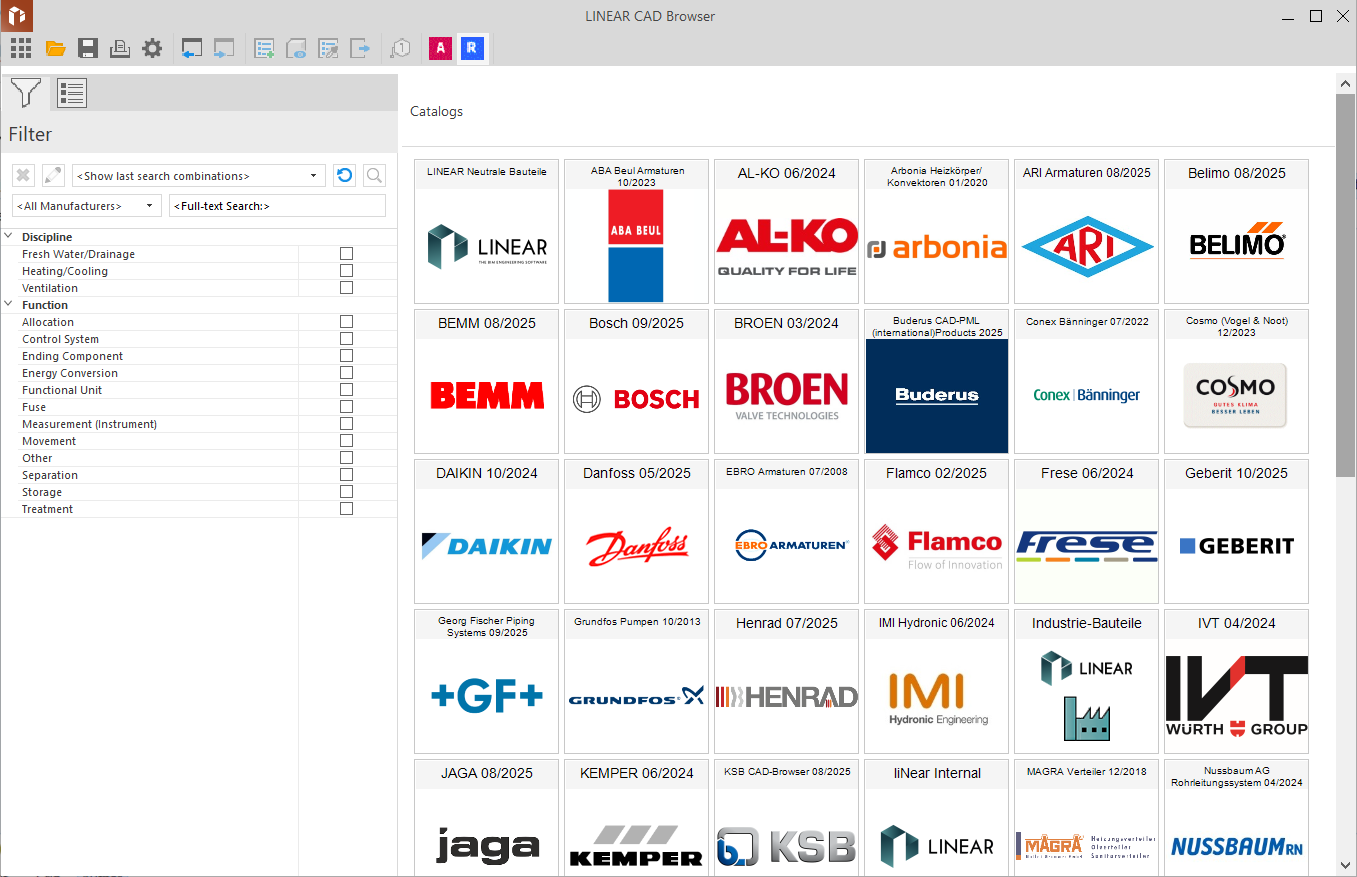The image size is (1357, 877).
Task: Check the Energy Conversion checkbox
Action: (346, 373)
